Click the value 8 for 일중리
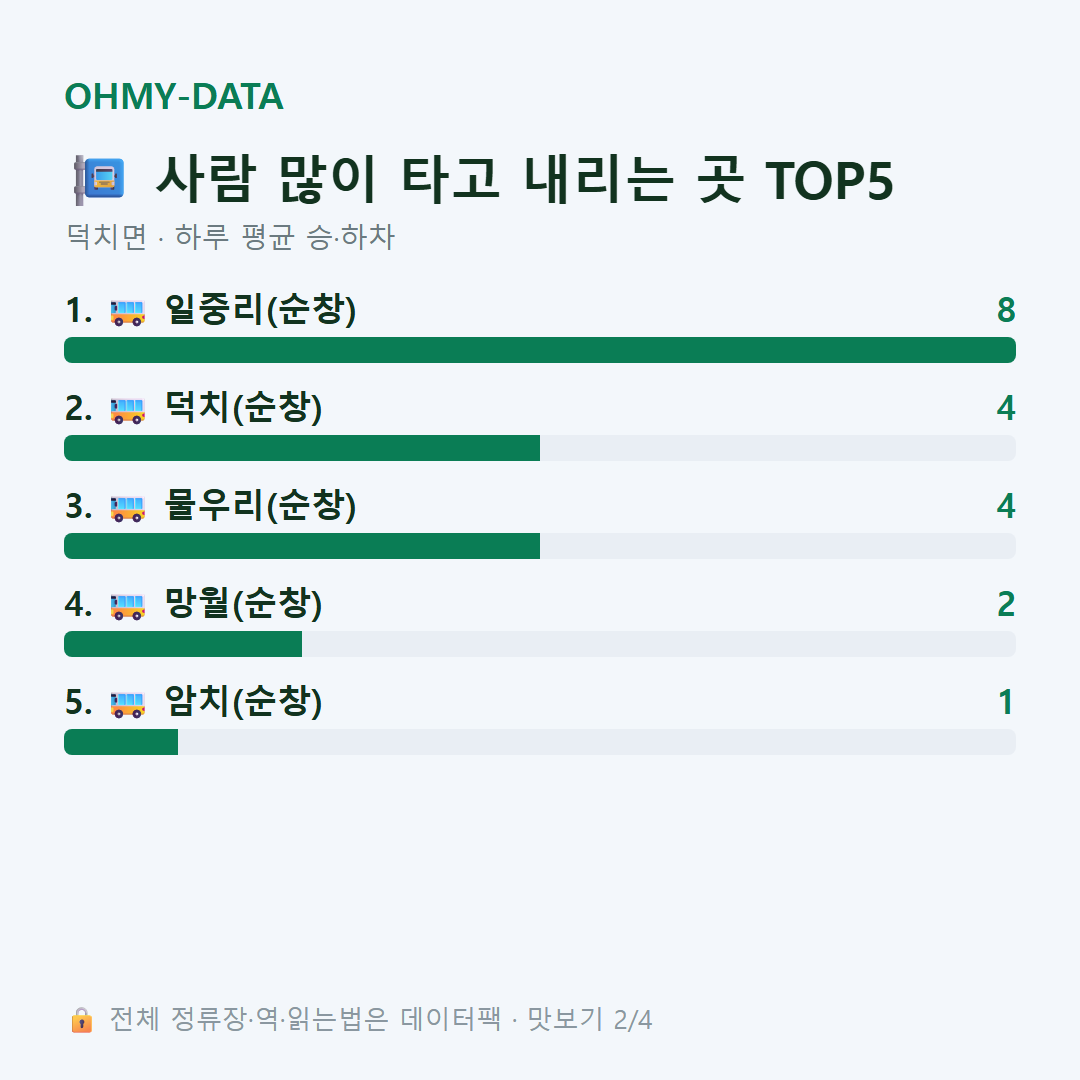 (x=1006, y=310)
